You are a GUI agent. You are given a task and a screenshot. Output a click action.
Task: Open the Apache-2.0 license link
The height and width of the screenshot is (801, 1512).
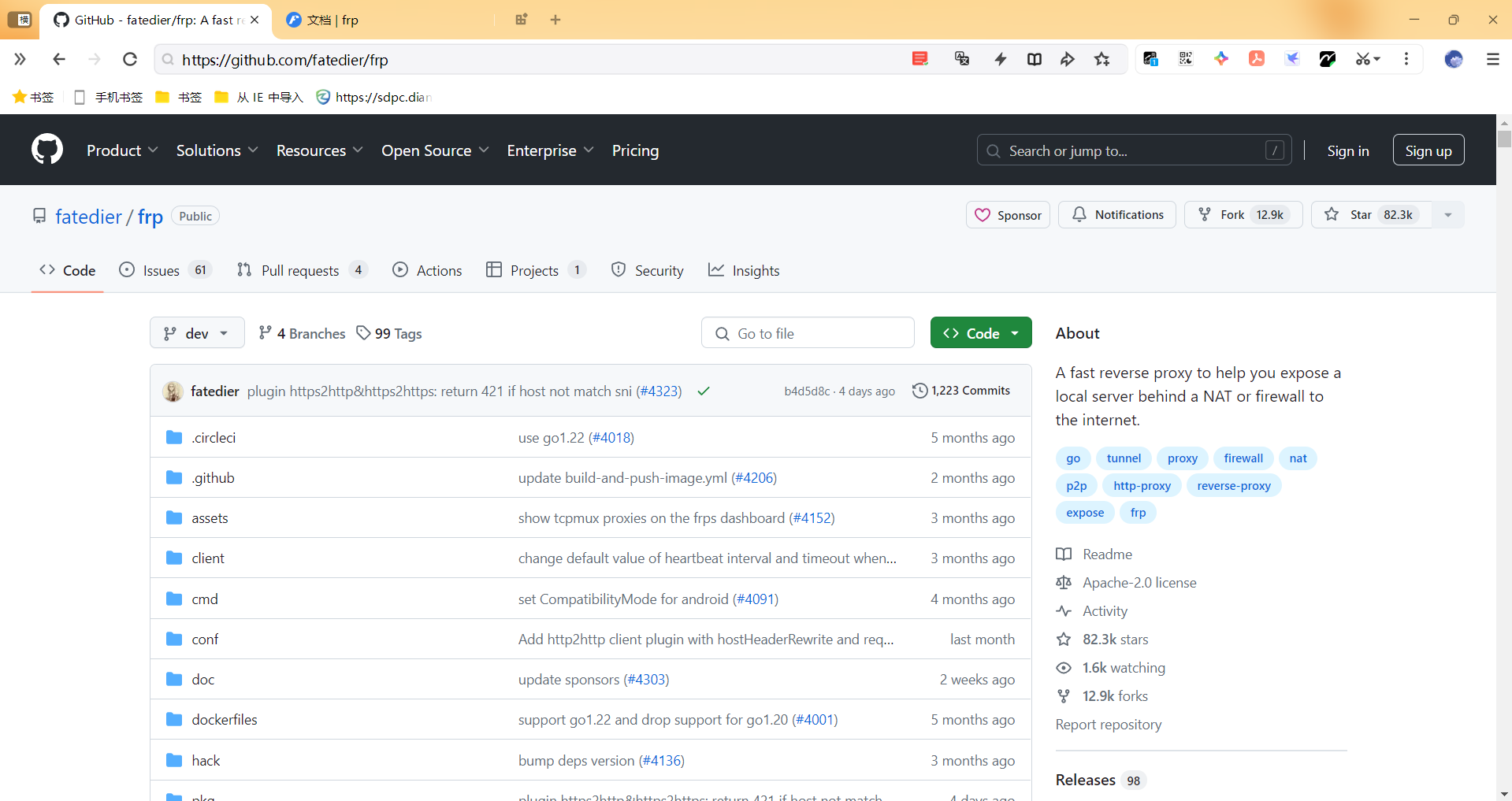[1127, 582]
